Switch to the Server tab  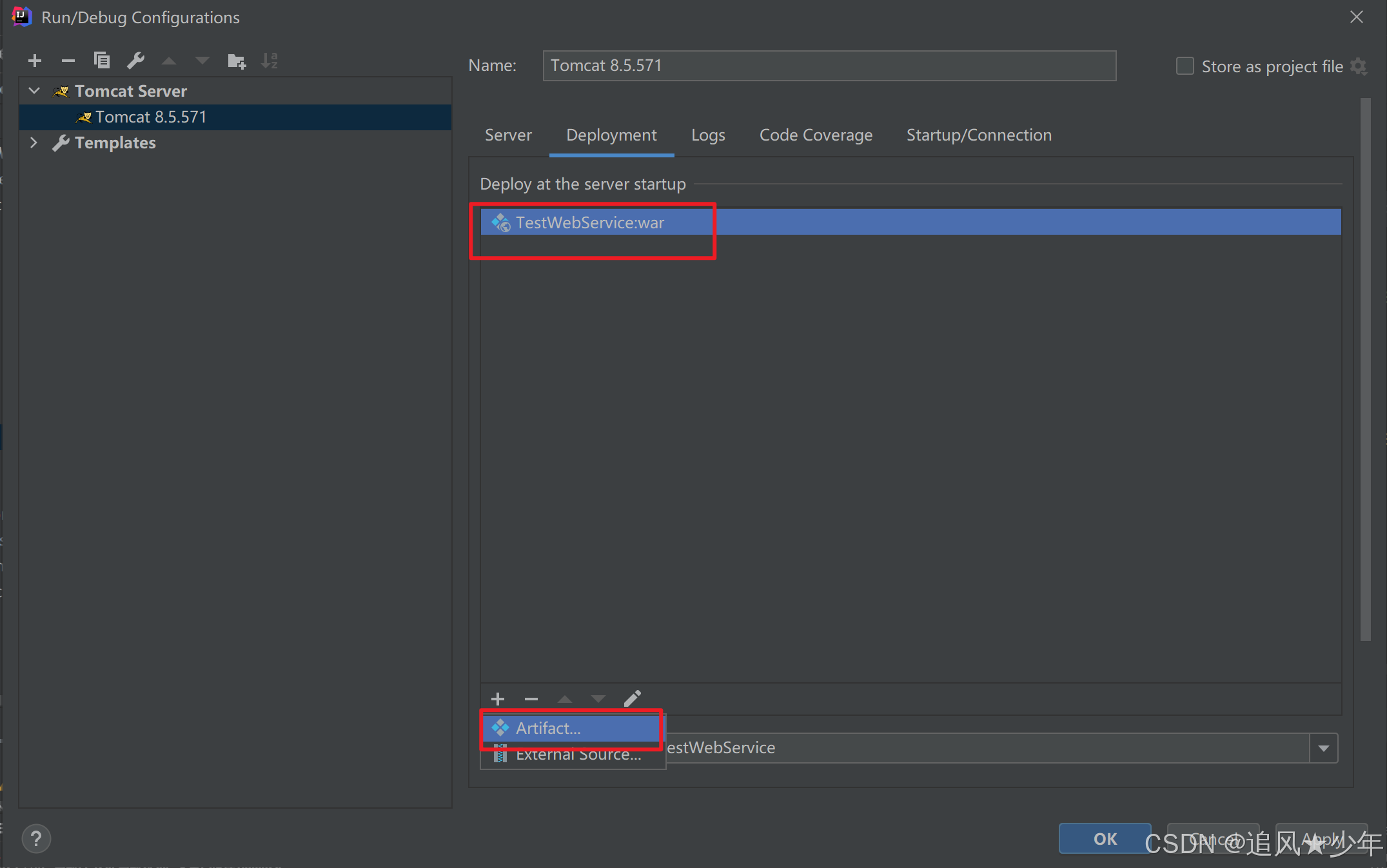click(507, 134)
